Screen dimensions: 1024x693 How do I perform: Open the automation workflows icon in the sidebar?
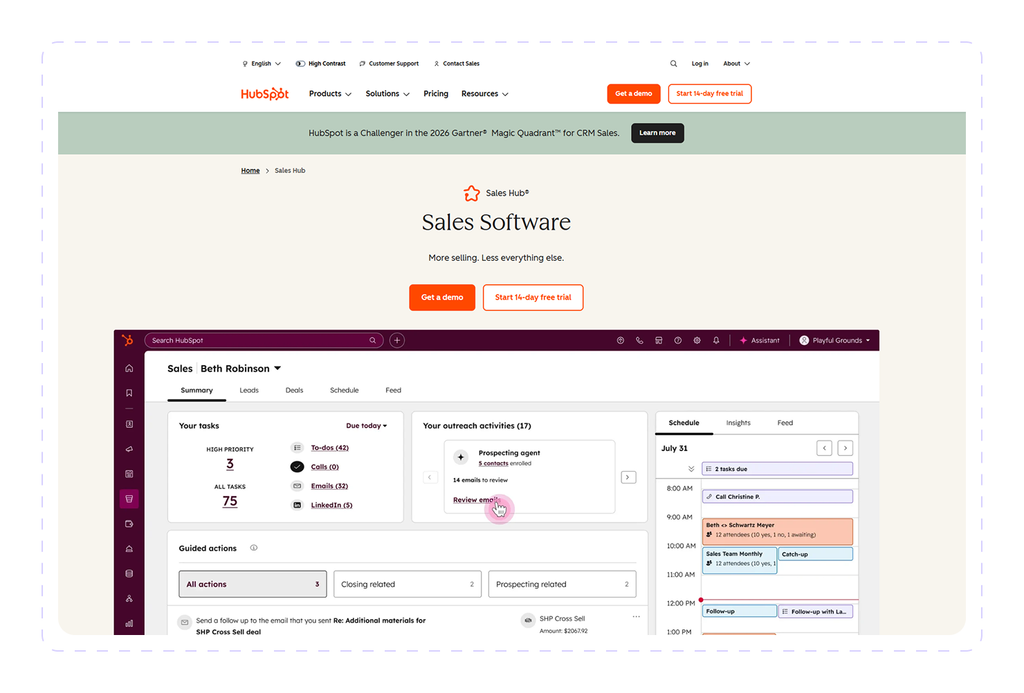(129, 598)
